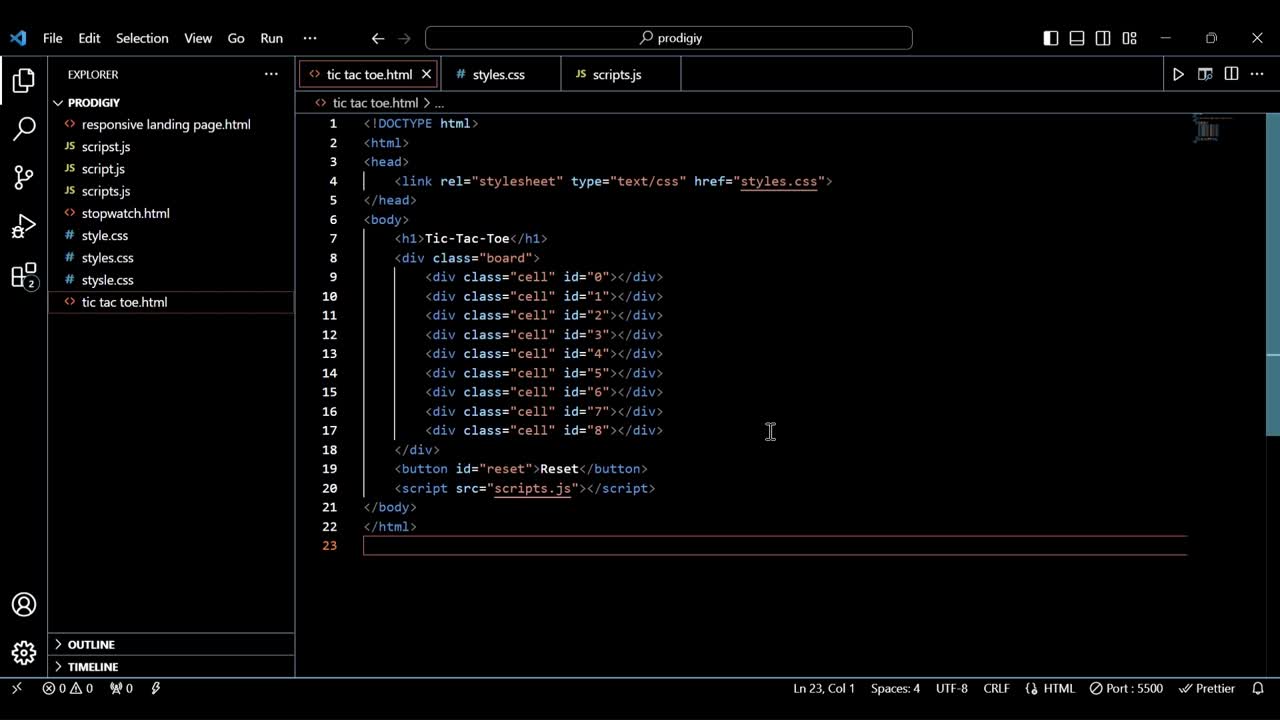Select language mode HTML in status bar
This screenshot has height=720, width=1280.
[x=1059, y=688]
